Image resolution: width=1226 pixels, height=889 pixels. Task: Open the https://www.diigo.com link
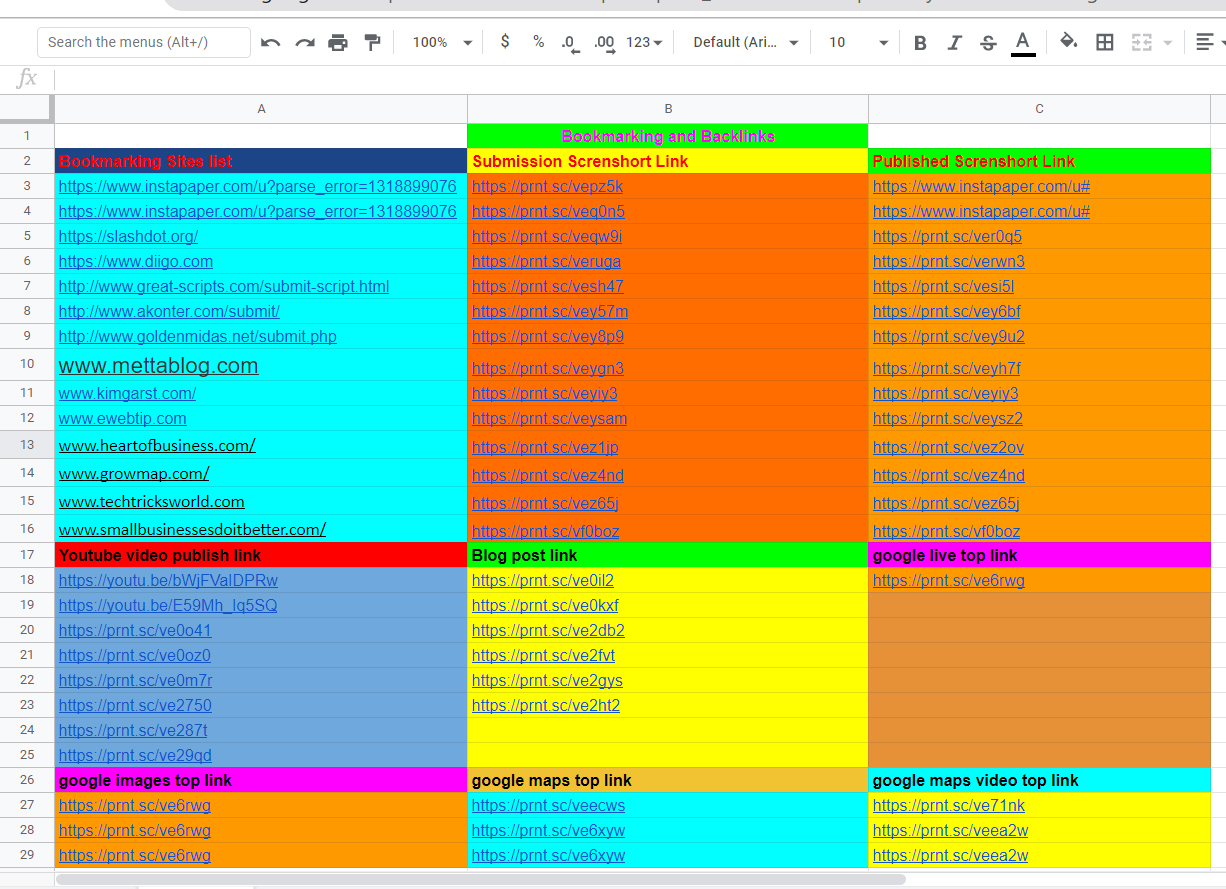pos(136,262)
